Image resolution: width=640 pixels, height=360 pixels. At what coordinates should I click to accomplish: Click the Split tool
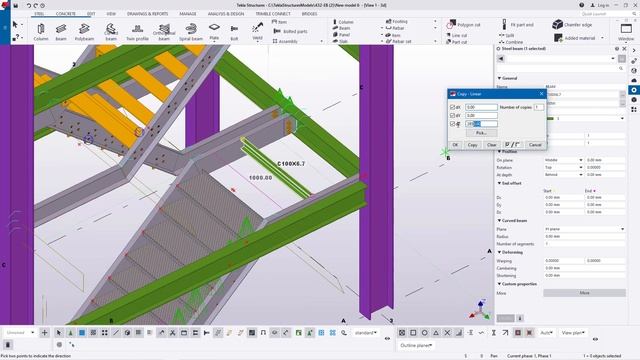pos(507,36)
